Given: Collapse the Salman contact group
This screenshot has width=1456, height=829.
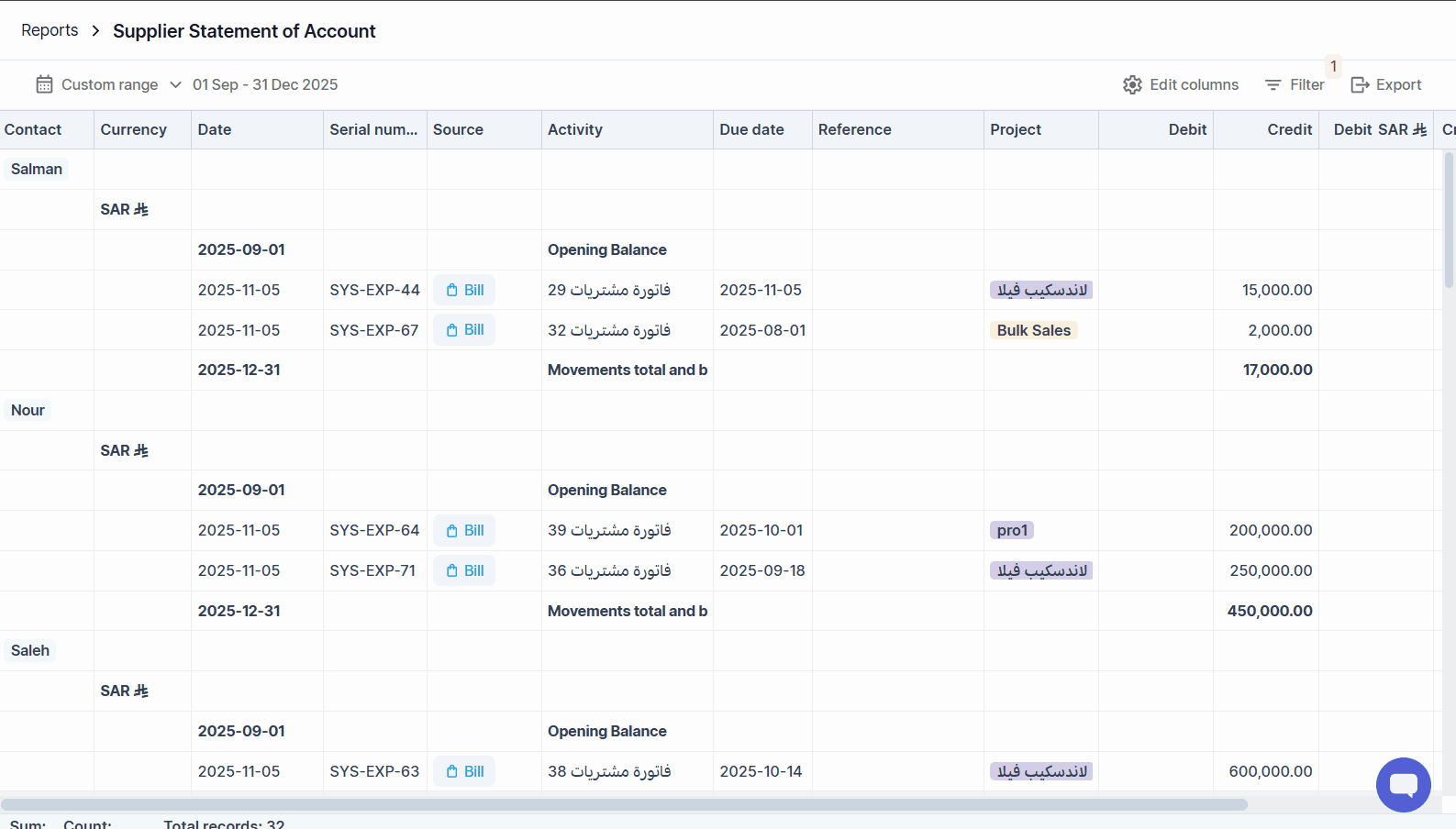Looking at the screenshot, I should point(37,169).
